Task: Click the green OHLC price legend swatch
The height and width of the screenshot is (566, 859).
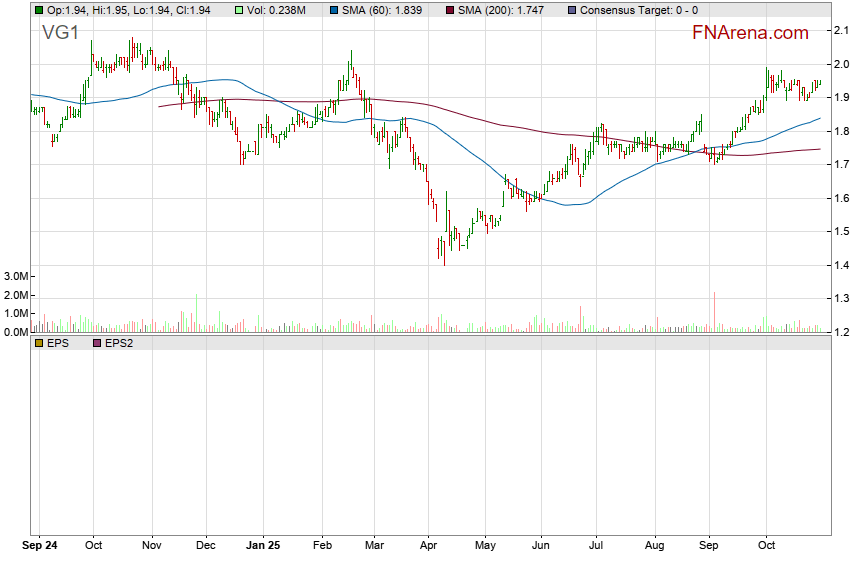Action: pyautogui.click(x=39, y=10)
